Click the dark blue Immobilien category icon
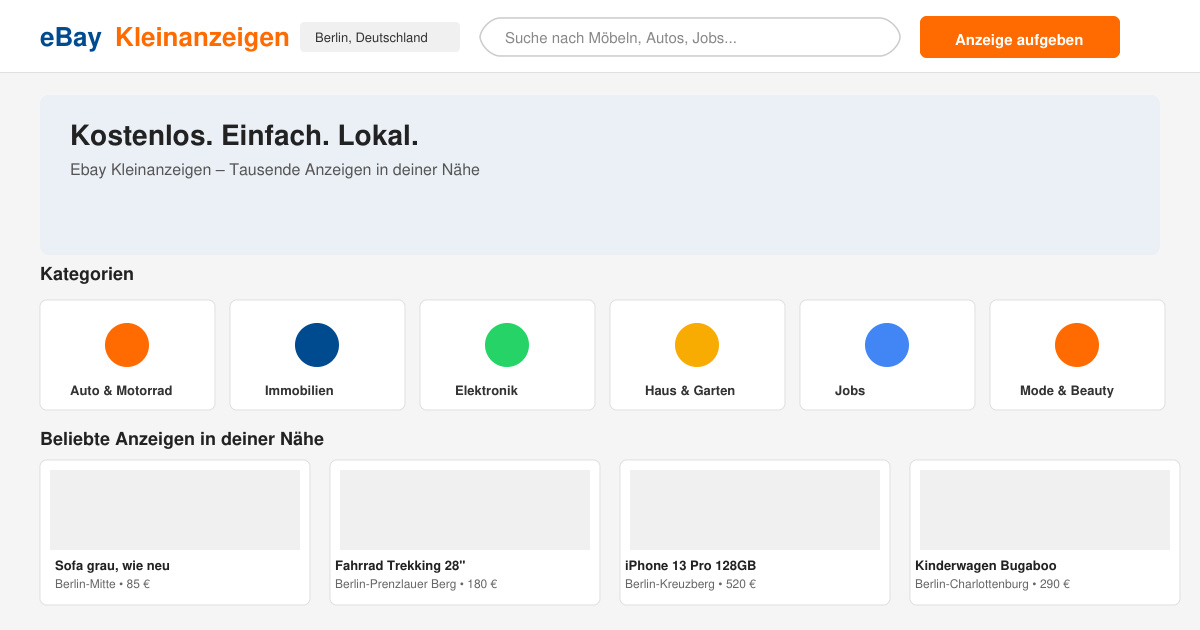The height and width of the screenshot is (630, 1200). coord(317,345)
